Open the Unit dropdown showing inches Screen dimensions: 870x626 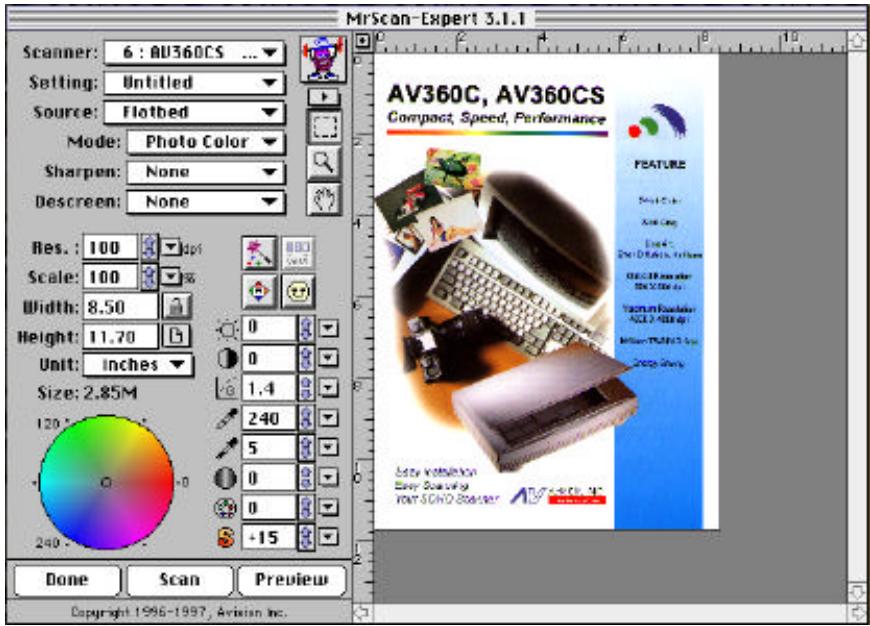click(138, 365)
